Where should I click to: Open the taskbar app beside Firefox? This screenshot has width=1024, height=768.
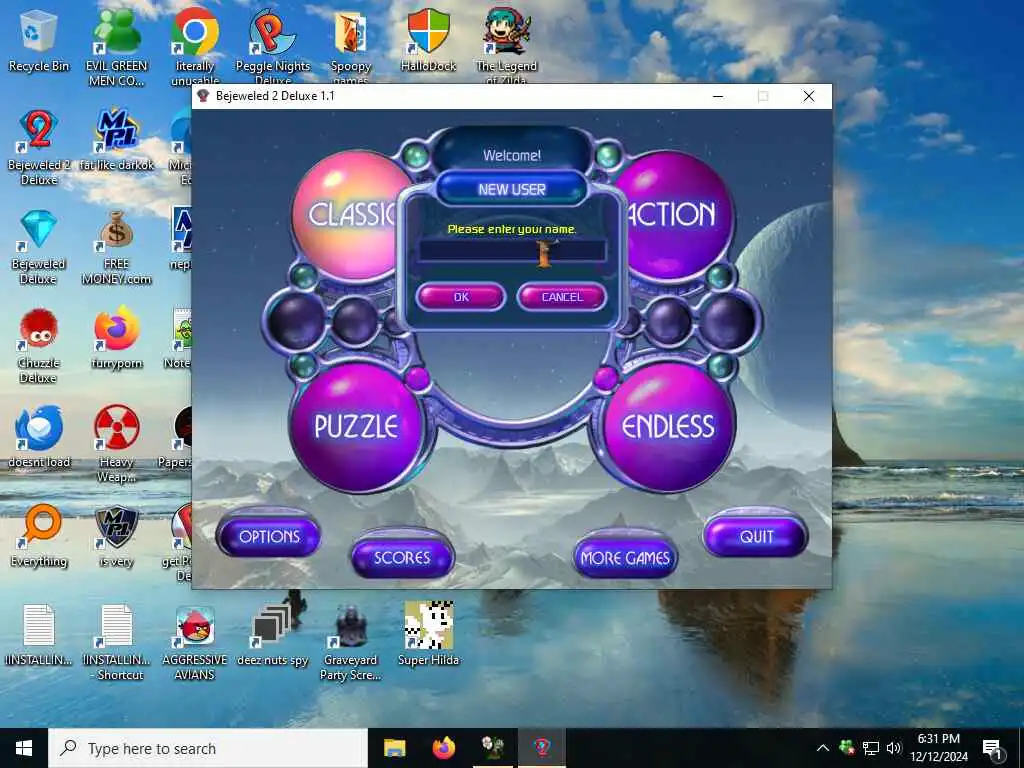coord(493,748)
